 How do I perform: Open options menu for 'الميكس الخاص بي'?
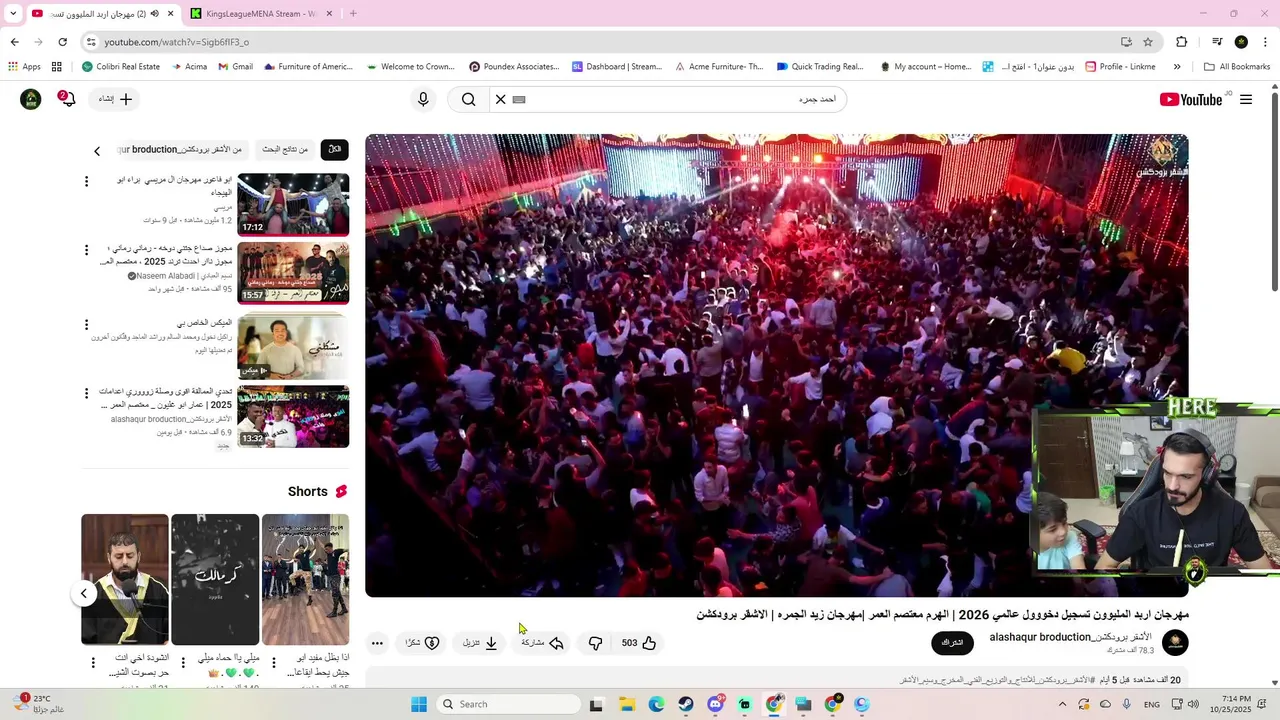point(86,325)
